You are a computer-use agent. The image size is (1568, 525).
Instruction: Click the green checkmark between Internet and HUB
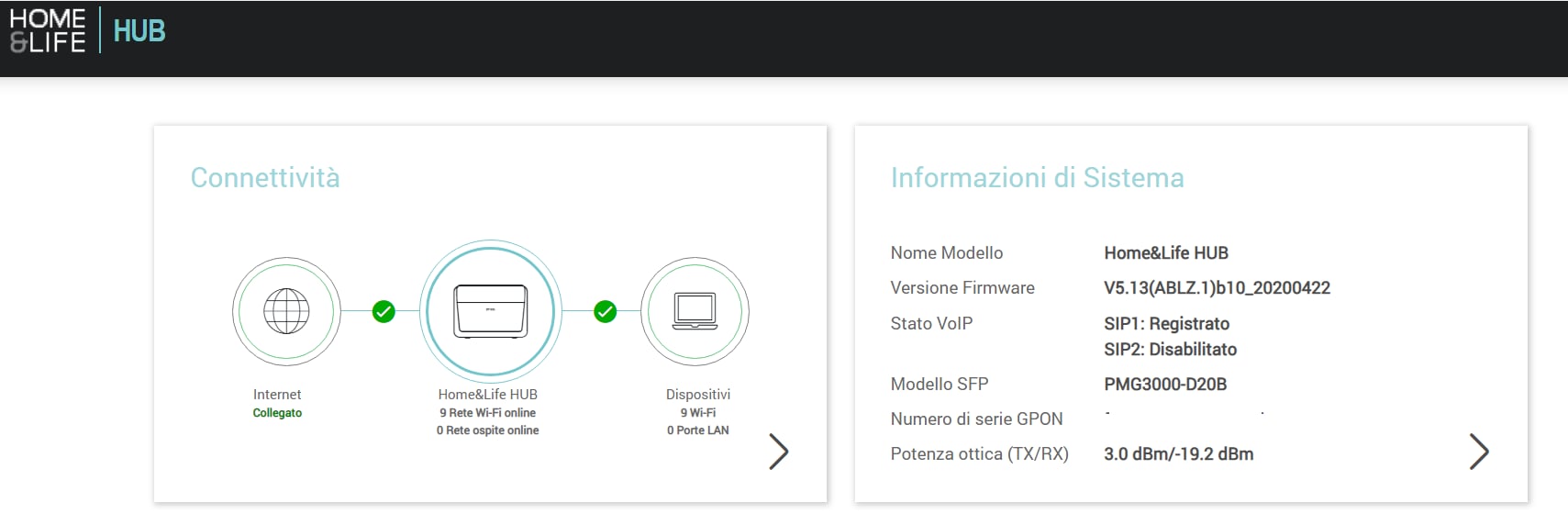coord(384,312)
